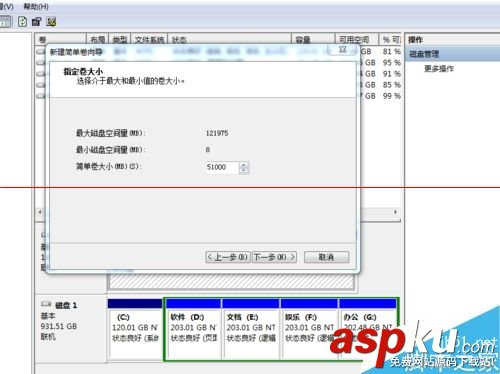The image size is (500, 374).
Task: Click the volume row showing 99 %
Action: 381,96
